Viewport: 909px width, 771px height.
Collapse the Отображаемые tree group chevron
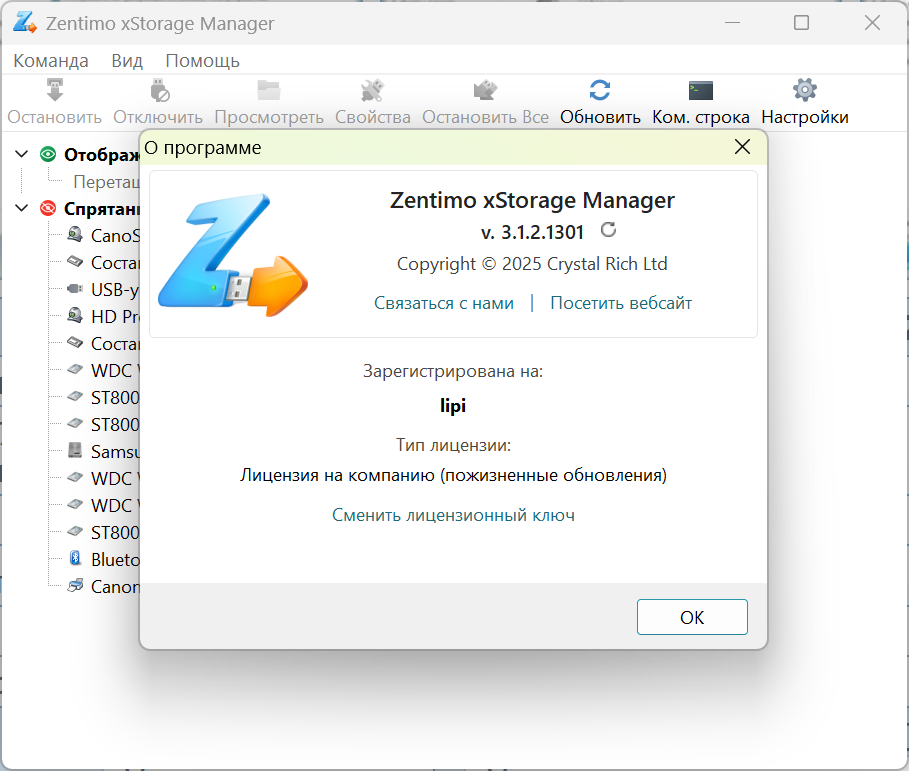click(x=21, y=154)
